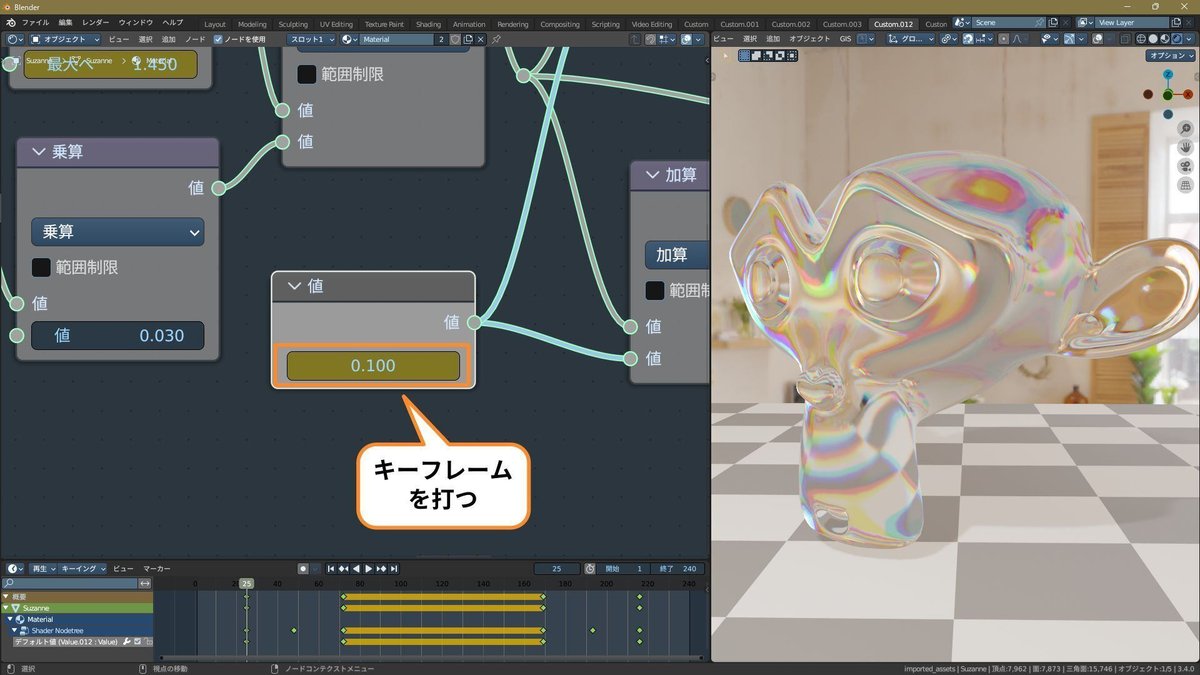Toggle the node editor pin icon

(x=495, y=39)
